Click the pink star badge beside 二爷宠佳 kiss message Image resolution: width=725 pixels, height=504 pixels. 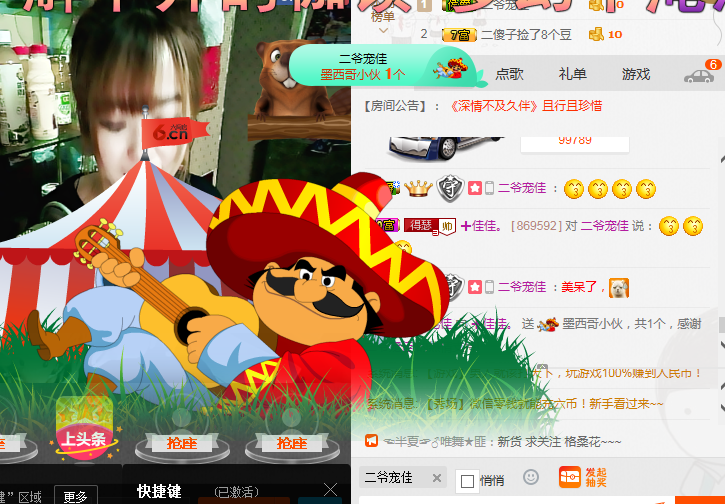[x=474, y=188]
